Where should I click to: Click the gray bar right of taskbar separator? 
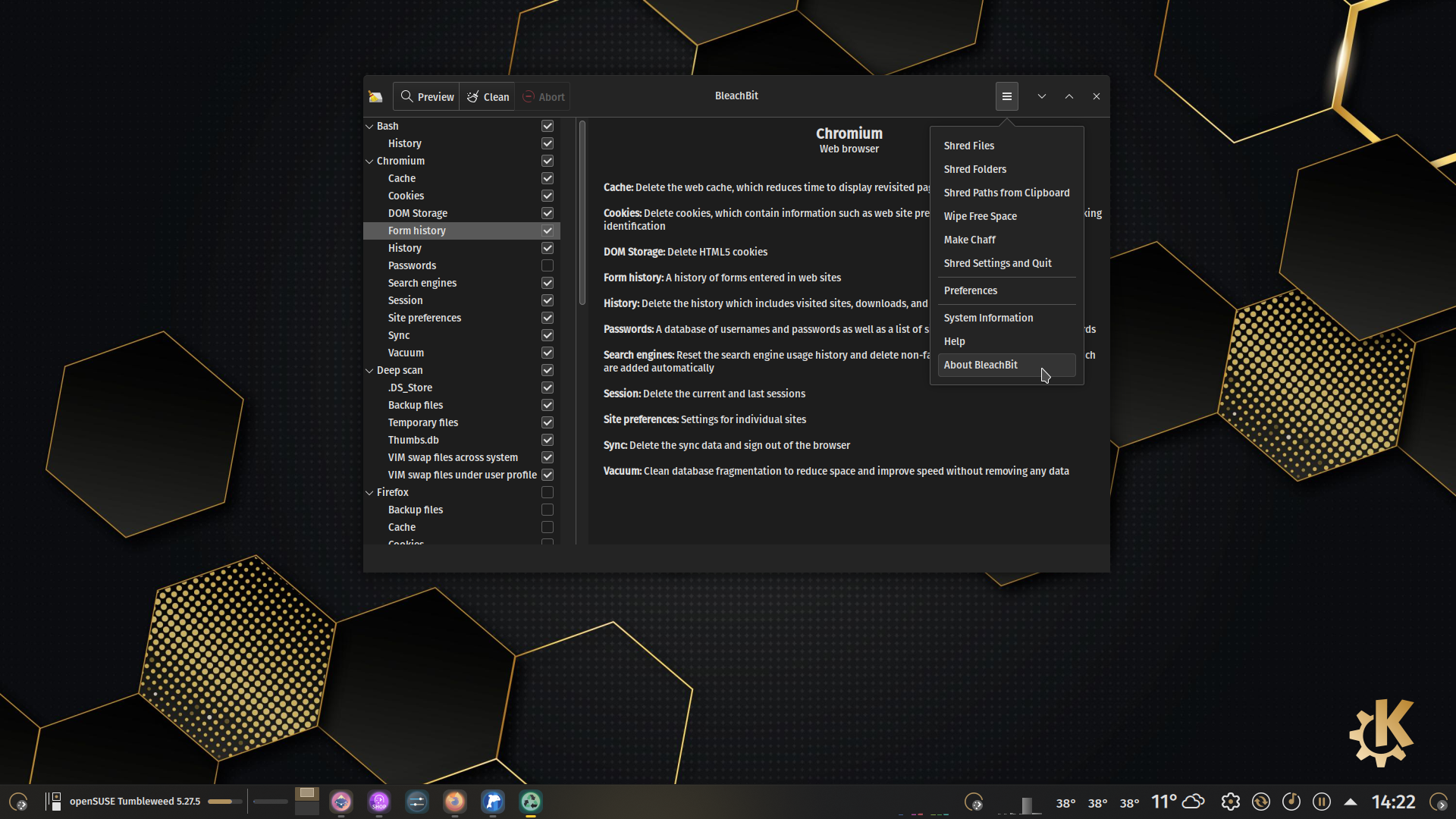(x=271, y=802)
